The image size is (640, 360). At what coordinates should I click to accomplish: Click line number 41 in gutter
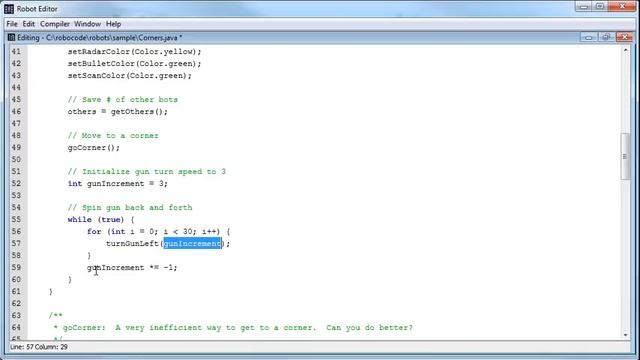(x=16, y=52)
